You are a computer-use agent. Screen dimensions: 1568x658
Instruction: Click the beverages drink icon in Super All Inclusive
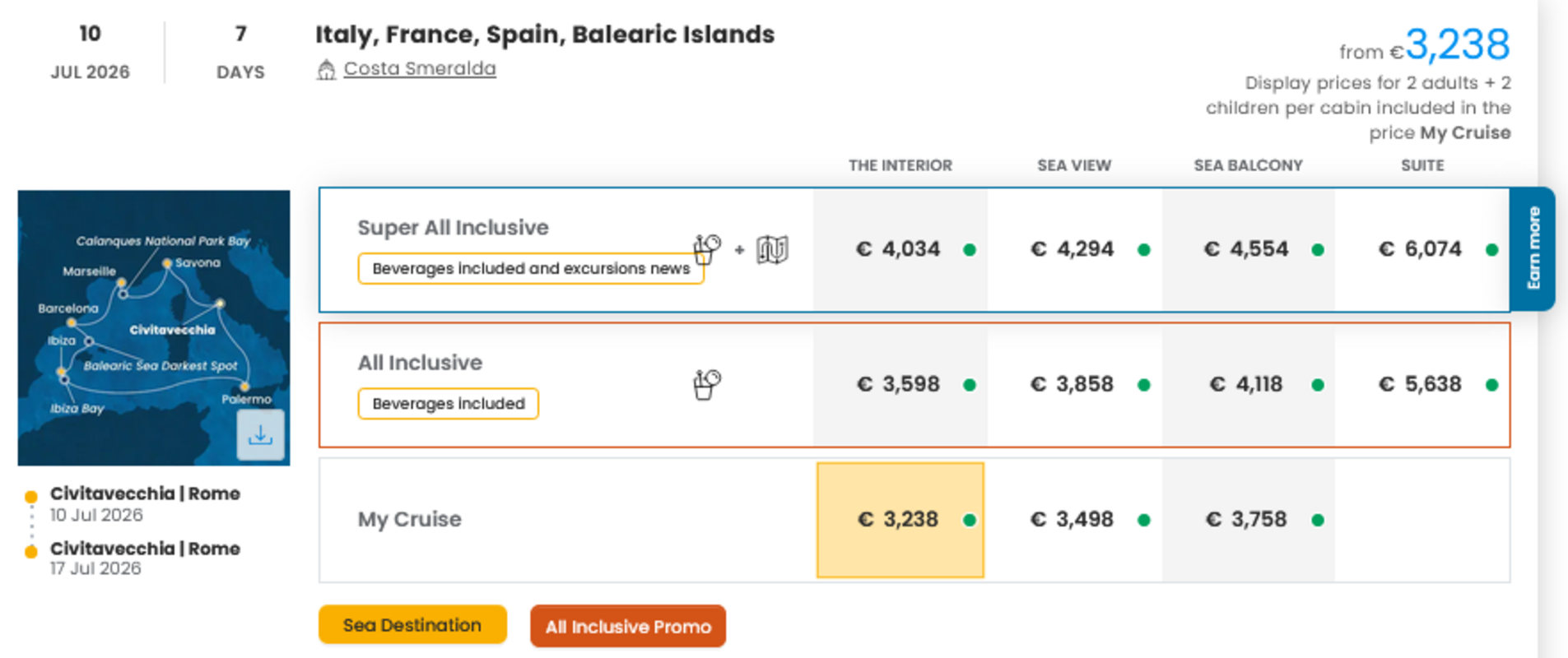[x=706, y=248]
